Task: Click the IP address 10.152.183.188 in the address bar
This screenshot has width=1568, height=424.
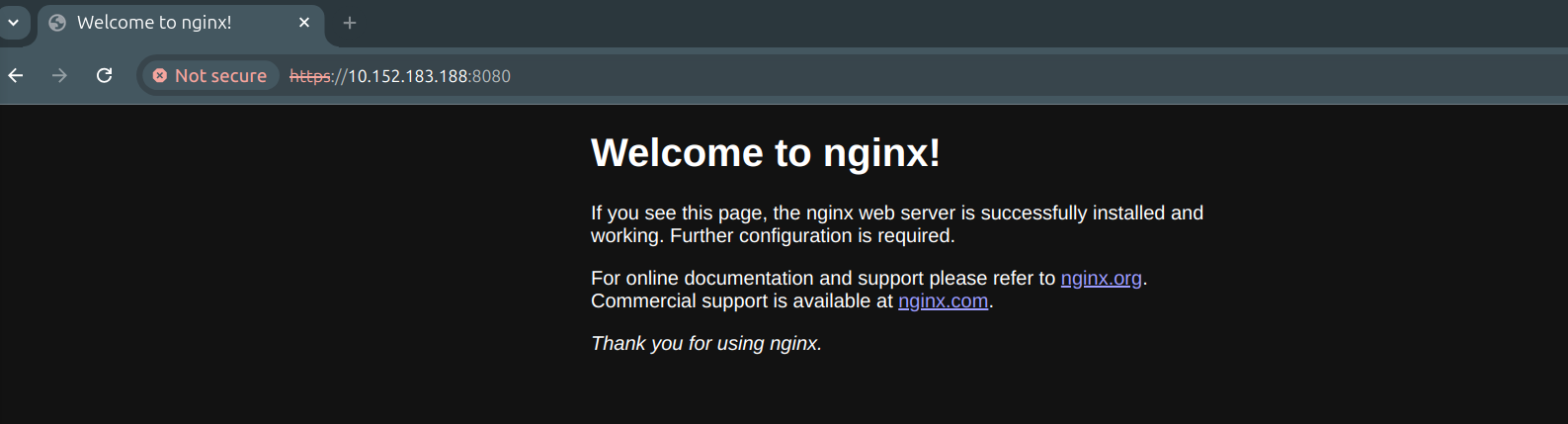Action: click(x=407, y=76)
